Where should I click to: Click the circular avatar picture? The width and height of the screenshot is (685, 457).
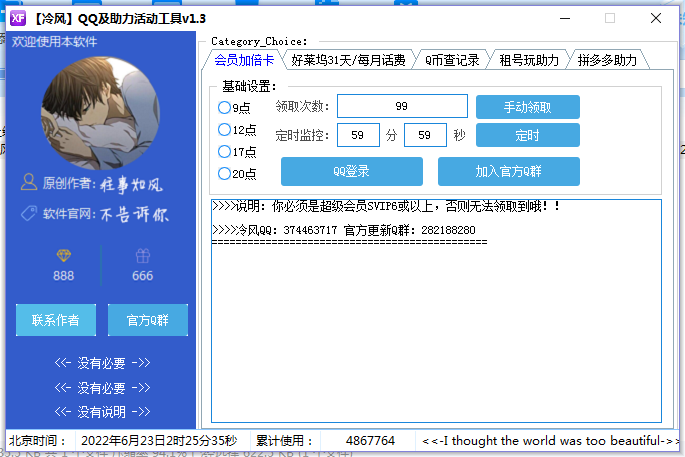100,113
